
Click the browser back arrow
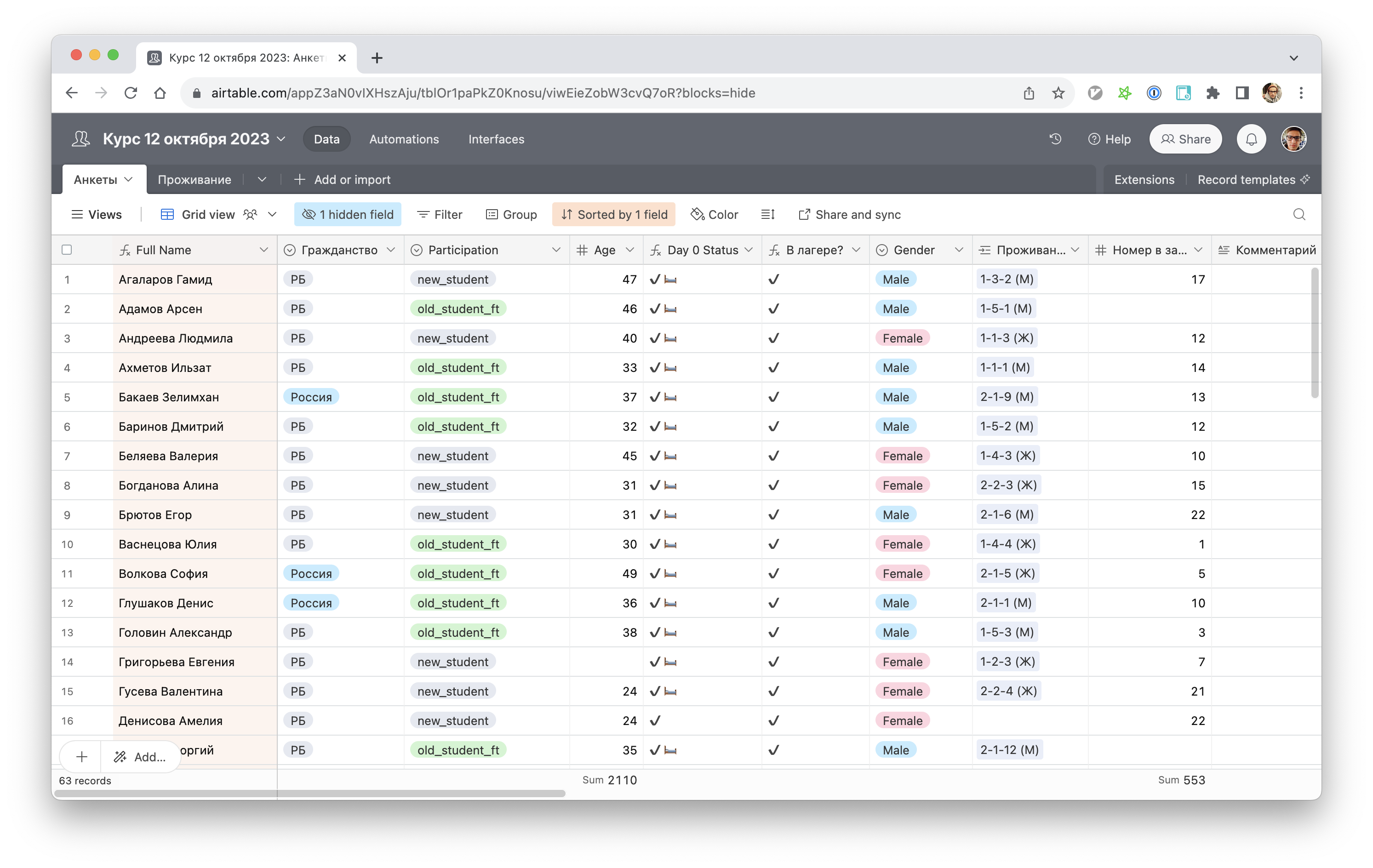72,93
